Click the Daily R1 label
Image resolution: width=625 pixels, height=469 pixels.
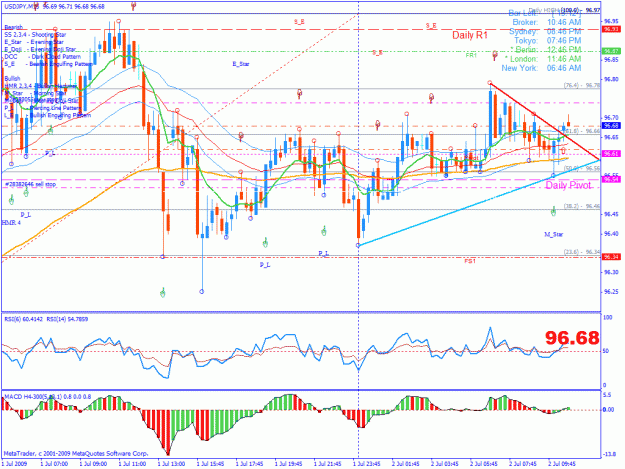tap(470, 35)
